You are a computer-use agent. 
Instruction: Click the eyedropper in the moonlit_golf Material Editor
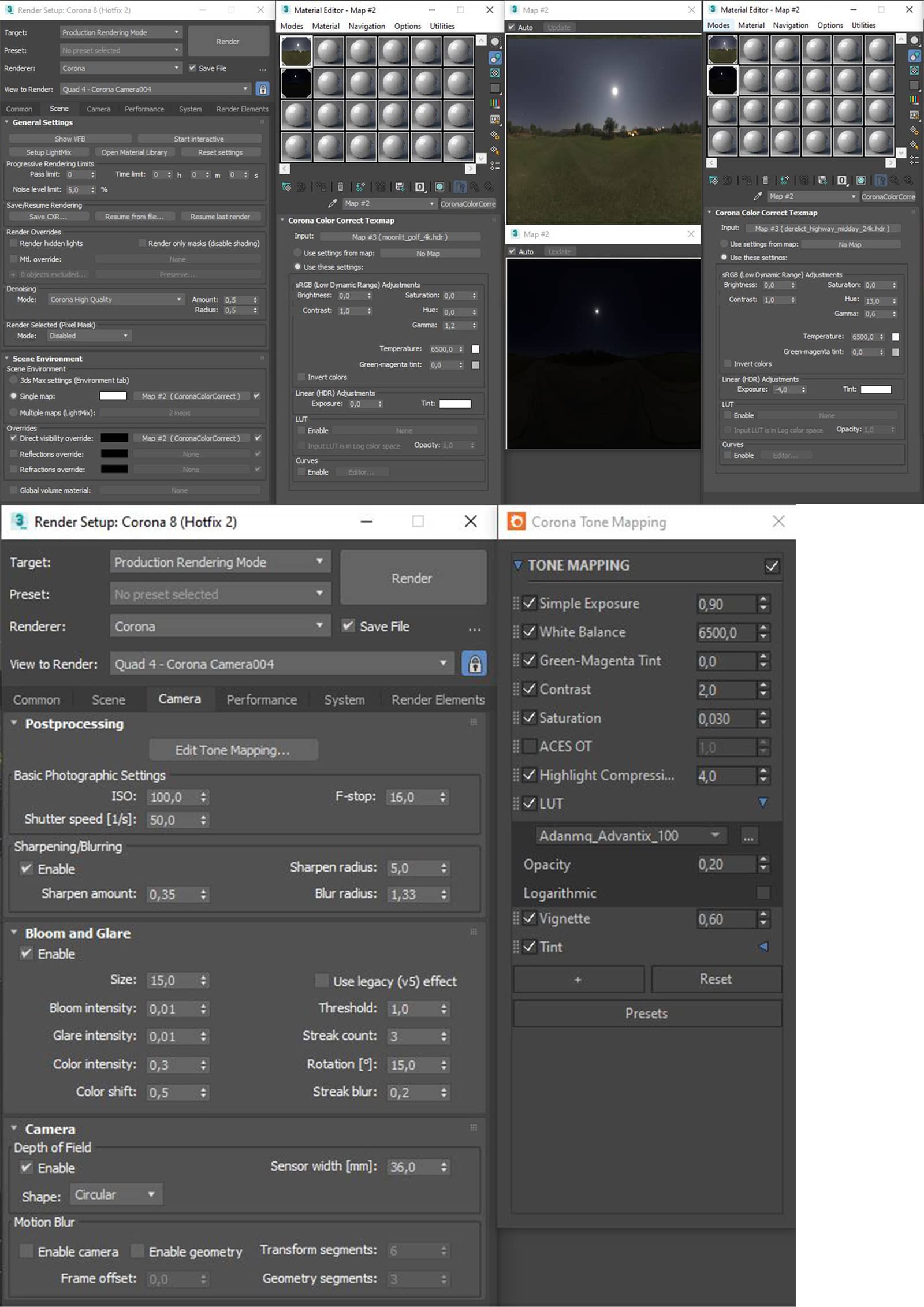[332, 204]
